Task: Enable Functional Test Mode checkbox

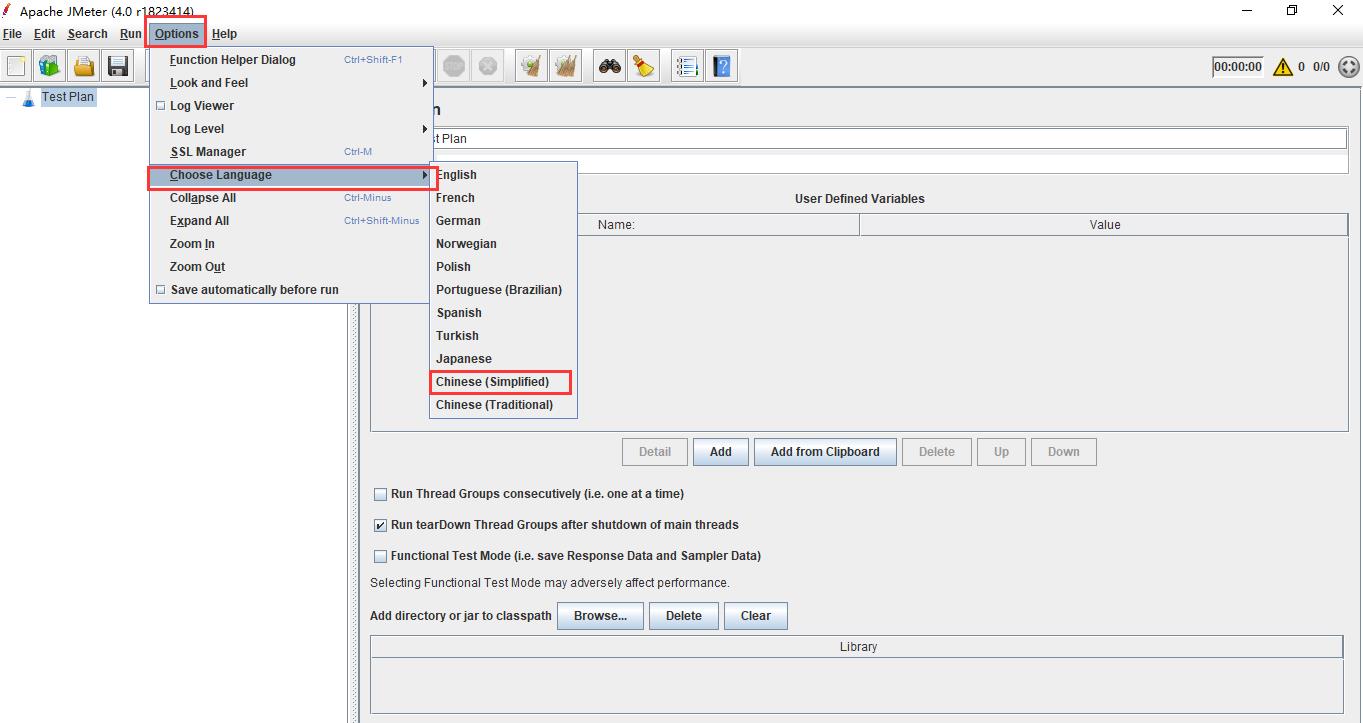Action: pos(380,556)
